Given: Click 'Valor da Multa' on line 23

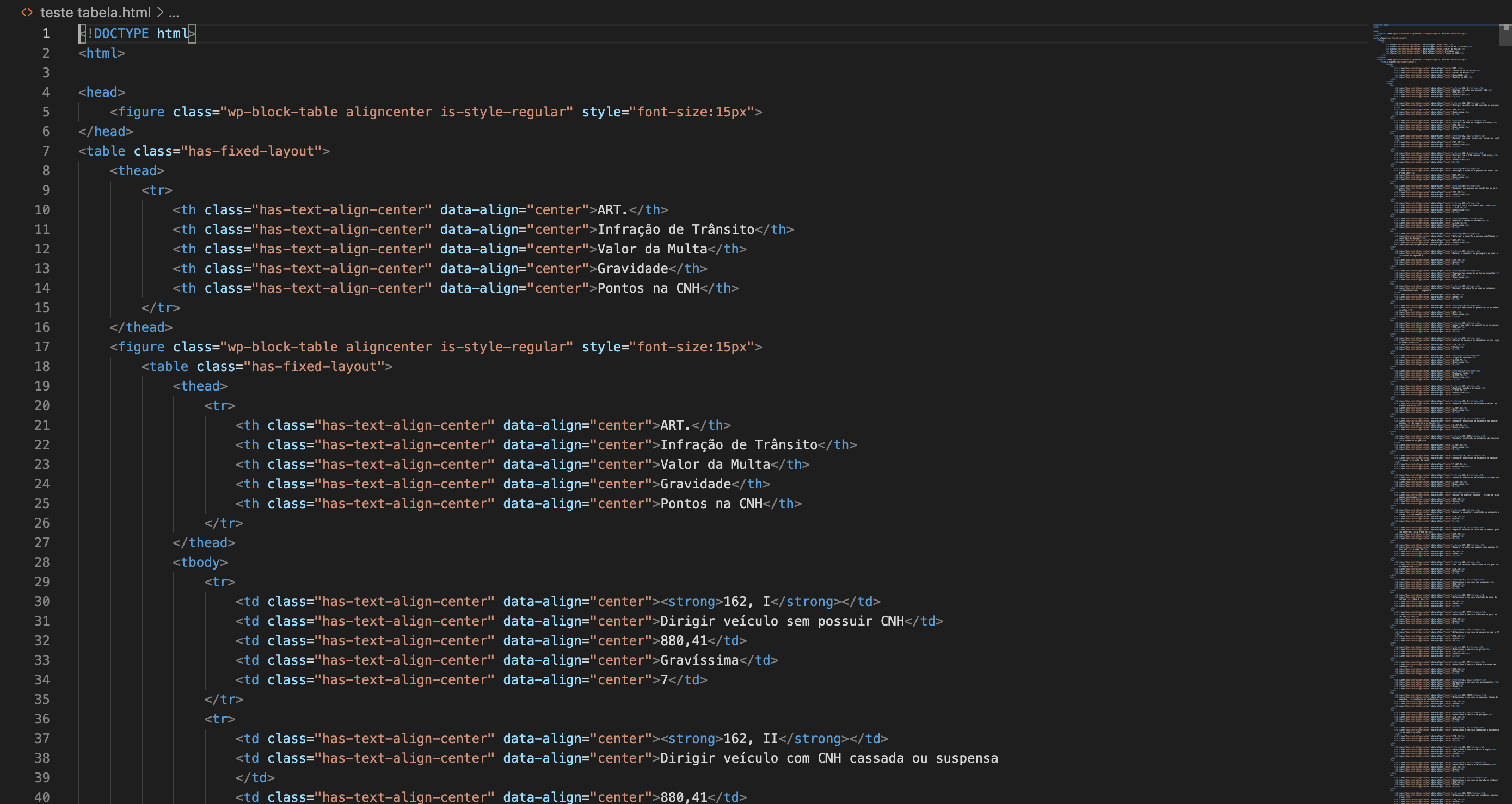Looking at the screenshot, I should 715,465.
